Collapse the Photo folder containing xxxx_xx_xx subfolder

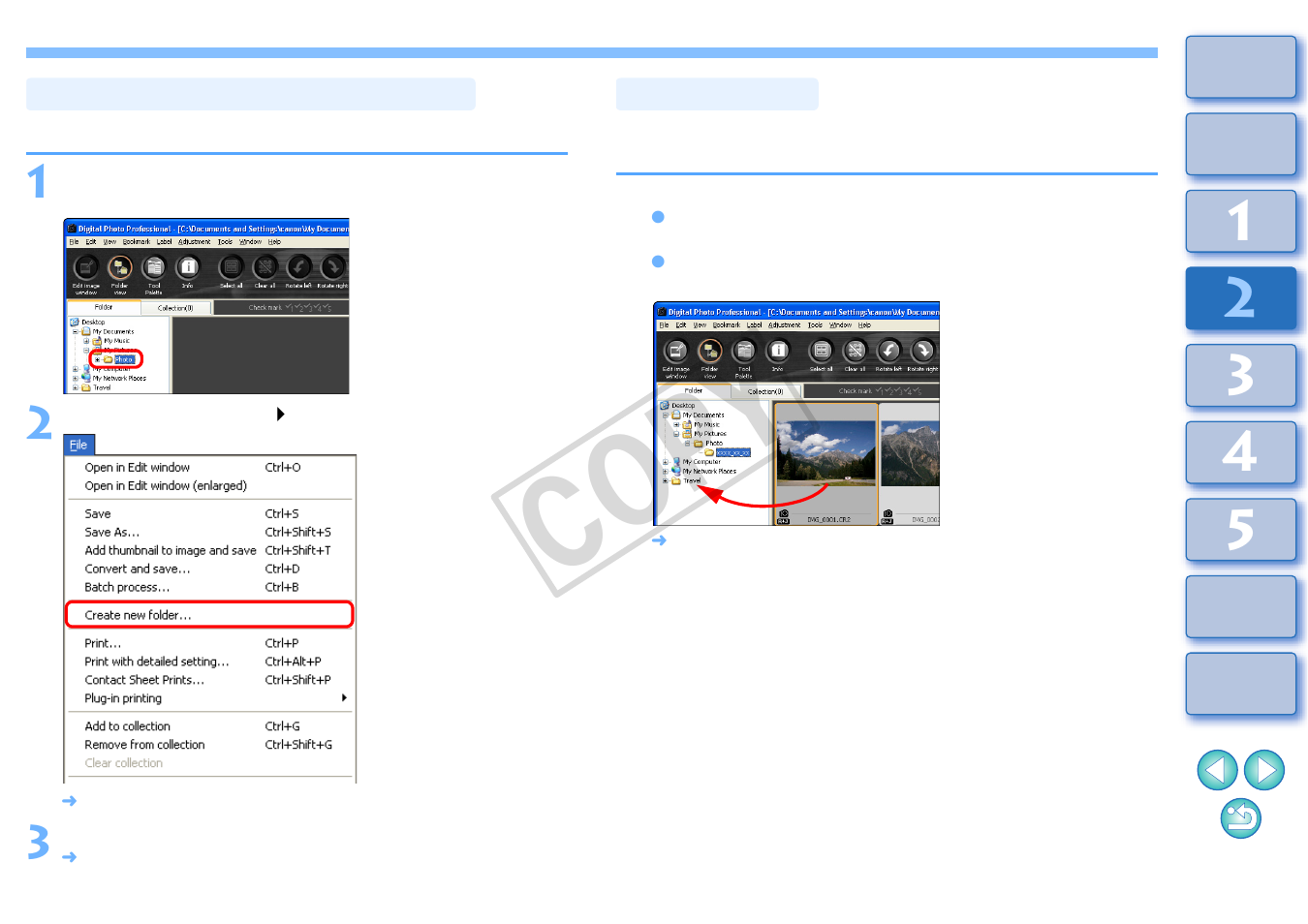[x=687, y=444]
